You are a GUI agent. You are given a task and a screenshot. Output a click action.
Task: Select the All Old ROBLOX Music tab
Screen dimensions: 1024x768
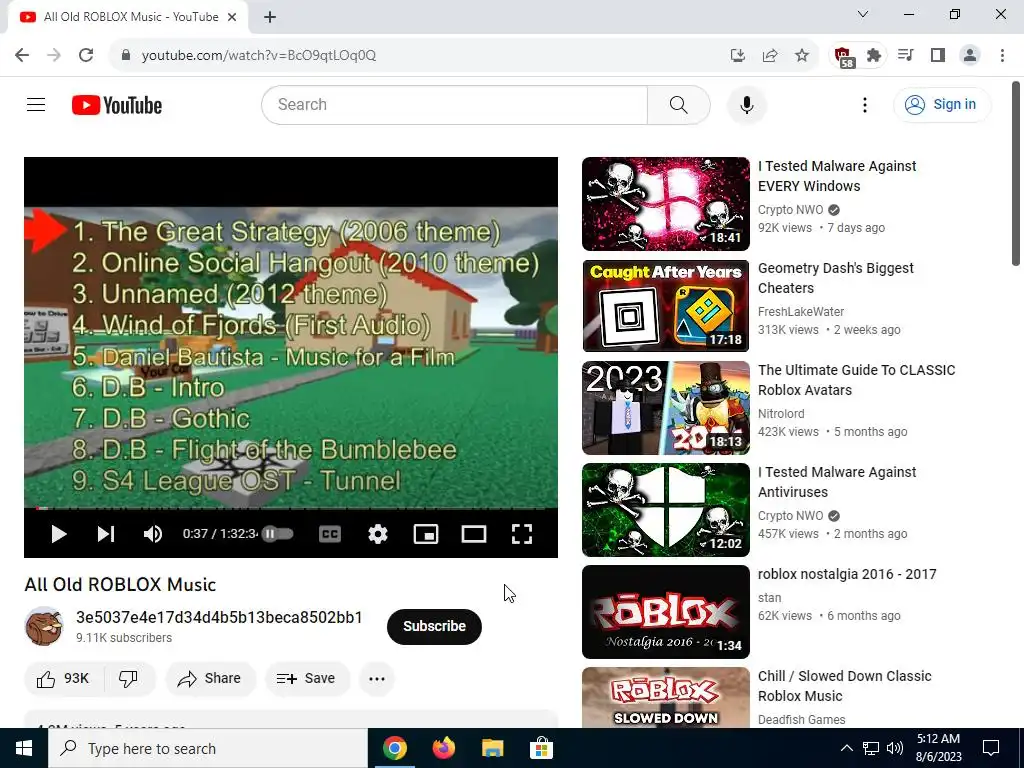[x=129, y=17]
